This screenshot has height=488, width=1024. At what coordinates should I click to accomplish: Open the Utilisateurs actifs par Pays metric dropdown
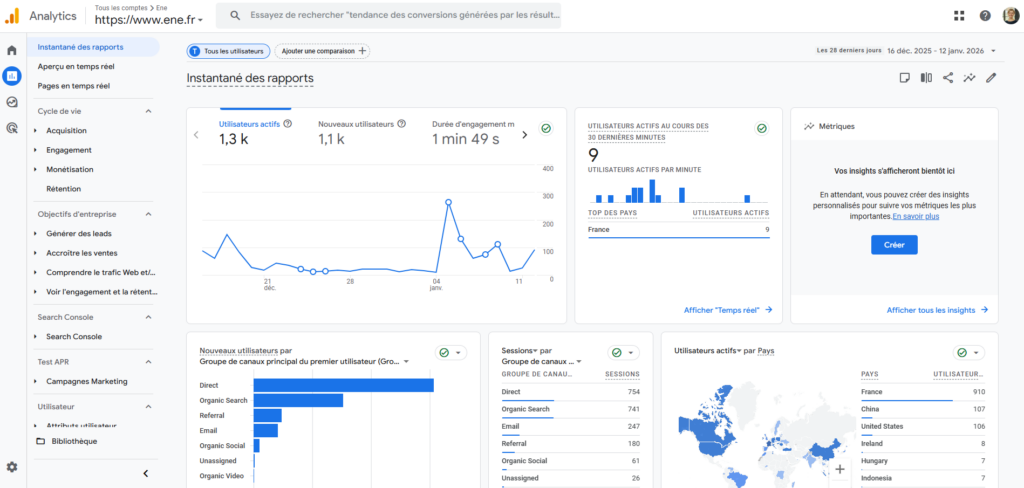(707, 351)
